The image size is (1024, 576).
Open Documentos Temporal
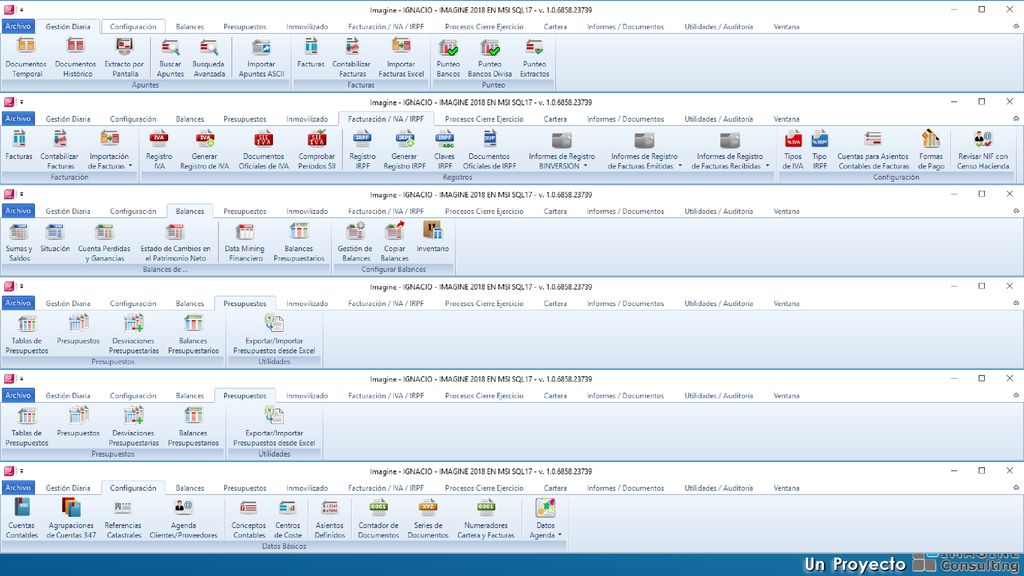26,57
